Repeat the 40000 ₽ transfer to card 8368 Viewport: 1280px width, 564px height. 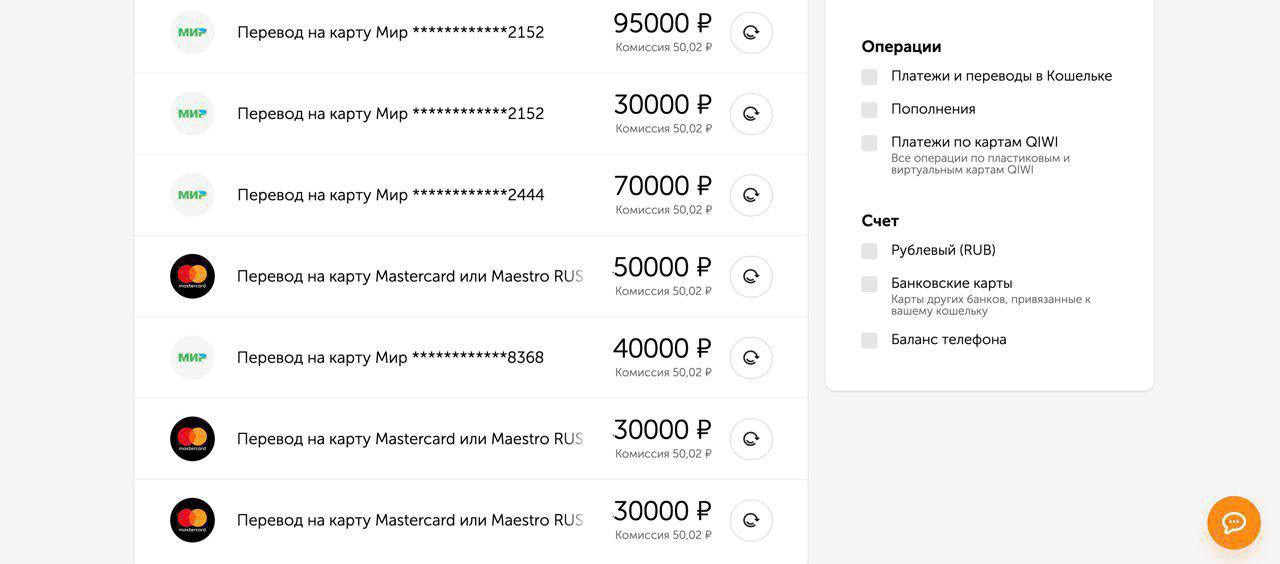pos(751,358)
